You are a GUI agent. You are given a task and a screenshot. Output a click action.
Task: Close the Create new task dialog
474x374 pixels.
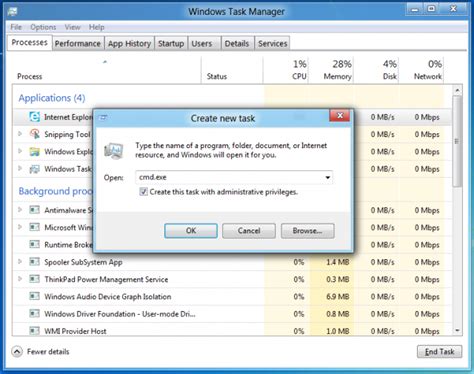340,116
